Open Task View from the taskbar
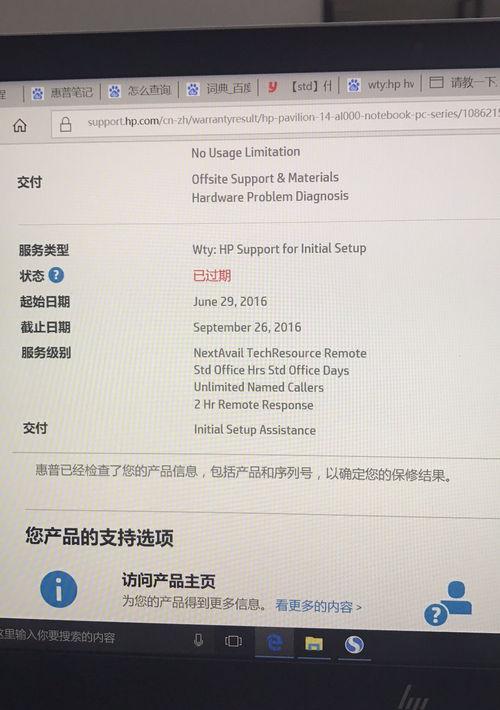The width and height of the screenshot is (500, 710). (x=233, y=641)
